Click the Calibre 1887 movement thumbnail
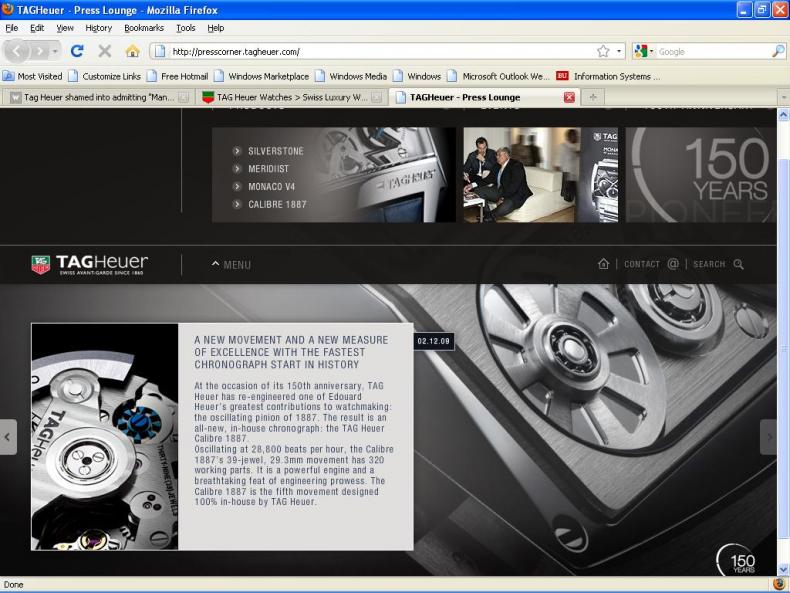The width and height of the screenshot is (790, 593). [x=104, y=436]
